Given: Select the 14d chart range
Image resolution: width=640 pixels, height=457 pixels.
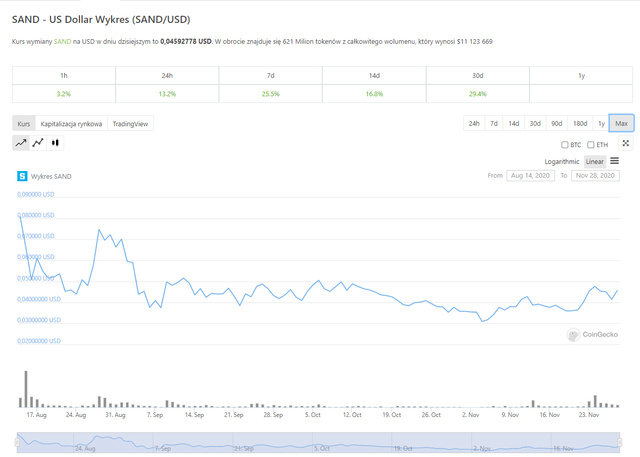Looking at the screenshot, I should click(x=514, y=123).
